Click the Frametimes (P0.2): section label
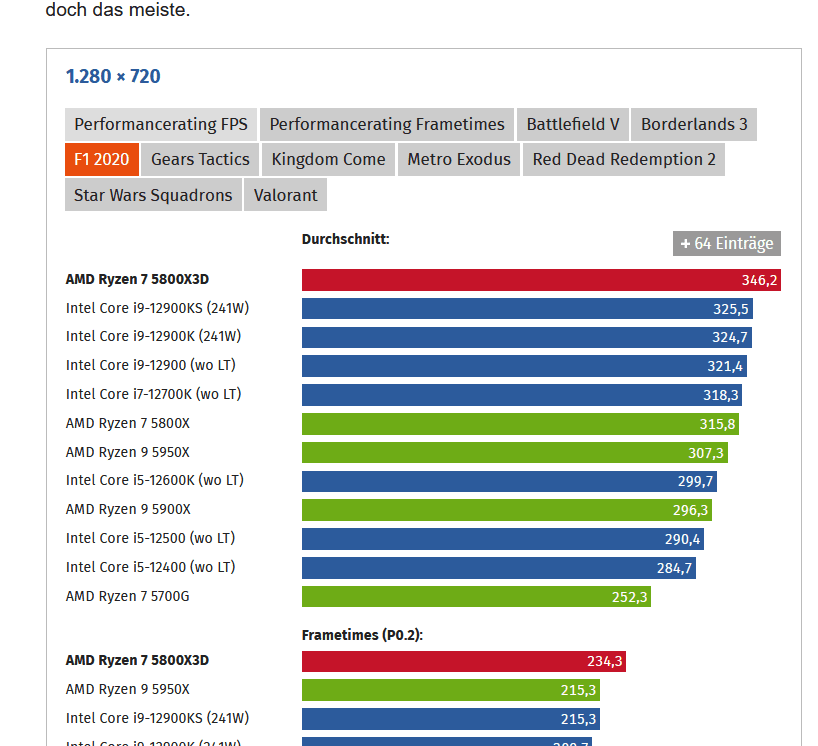Image resolution: width=818 pixels, height=746 pixels. tap(362, 635)
